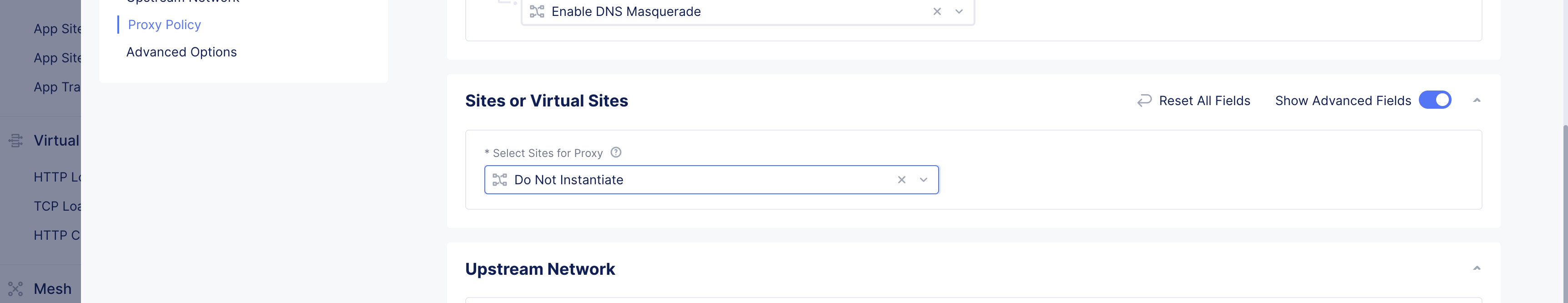The width and height of the screenshot is (1568, 303).
Task: Toggle the Show Advanced Fields switch
Action: point(1435,100)
